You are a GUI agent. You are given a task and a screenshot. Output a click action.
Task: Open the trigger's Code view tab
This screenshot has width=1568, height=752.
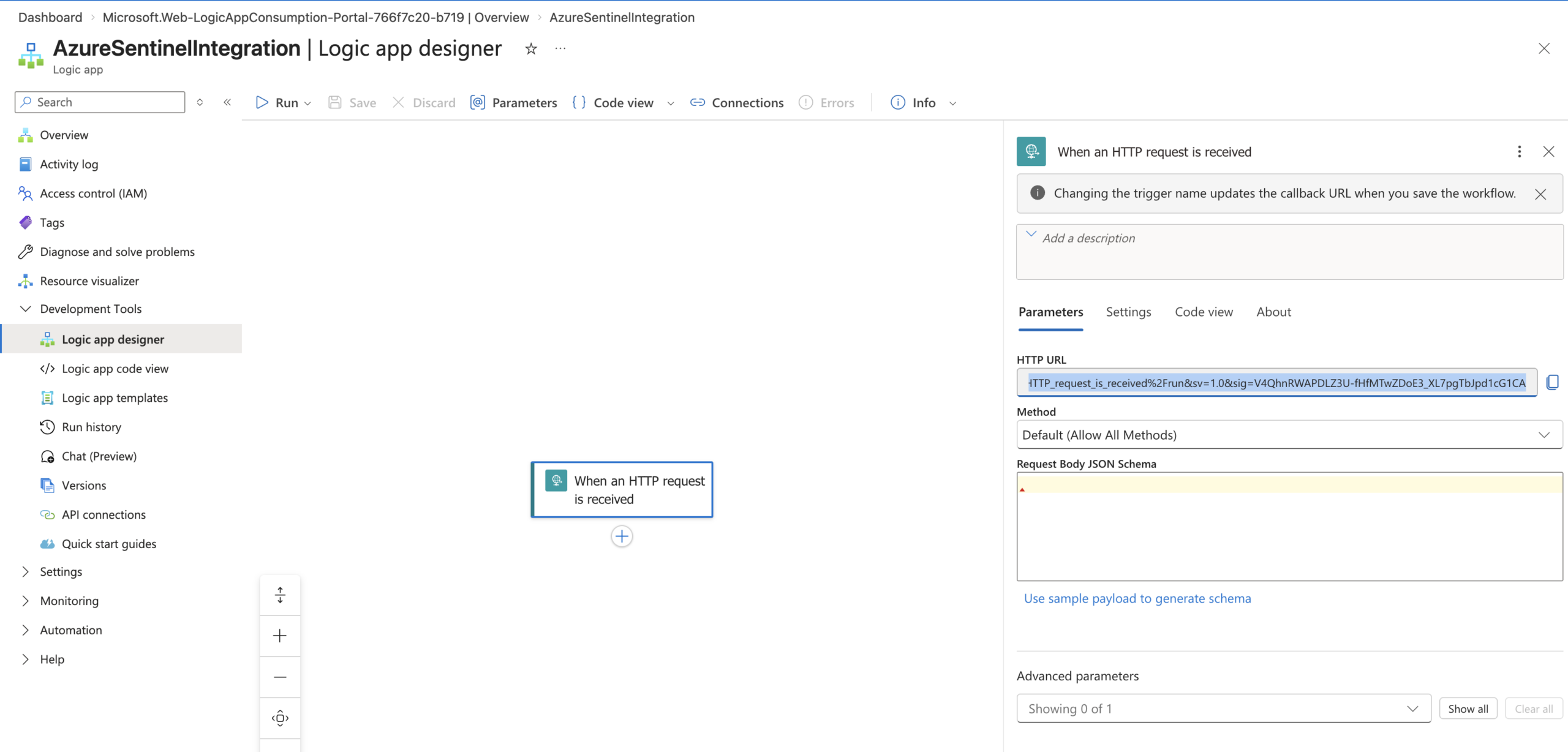click(x=1204, y=312)
